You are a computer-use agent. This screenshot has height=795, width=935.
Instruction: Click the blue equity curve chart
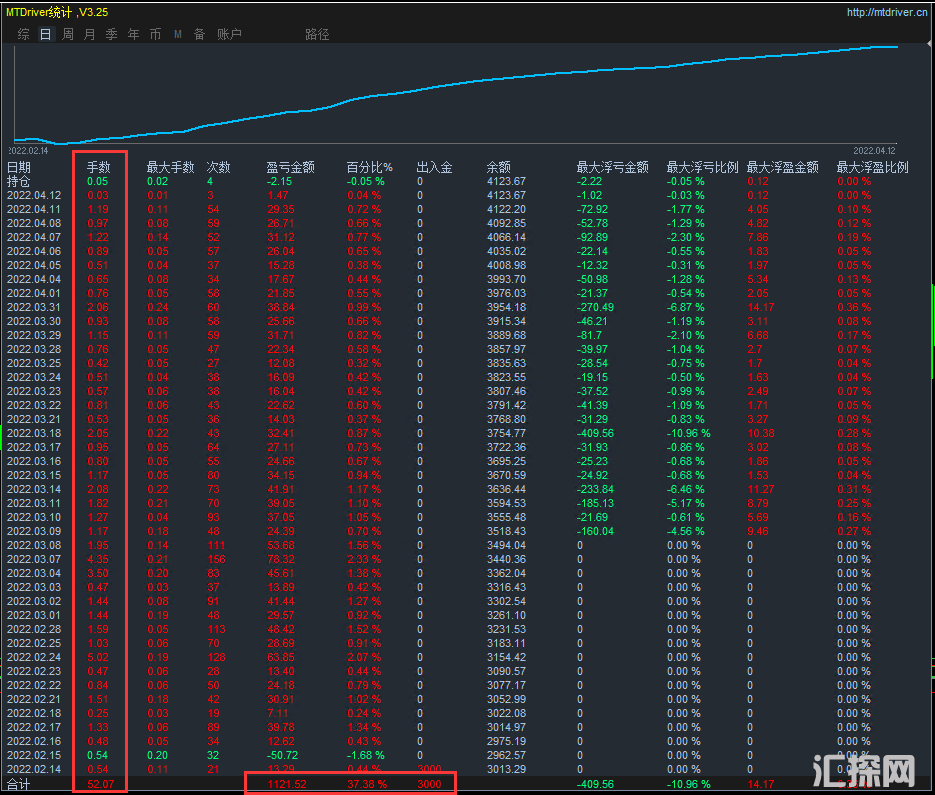click(x=456, y=94)
